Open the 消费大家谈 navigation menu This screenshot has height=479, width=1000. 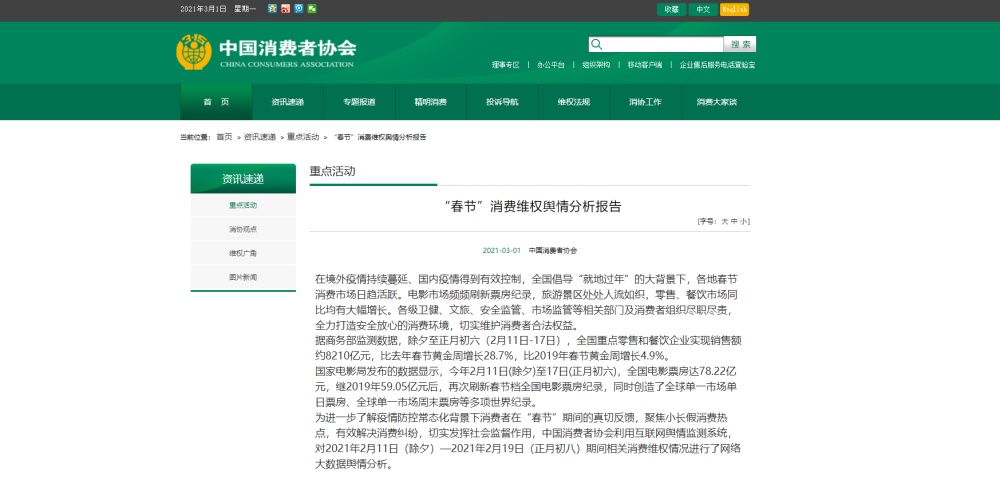coord(716,102)
